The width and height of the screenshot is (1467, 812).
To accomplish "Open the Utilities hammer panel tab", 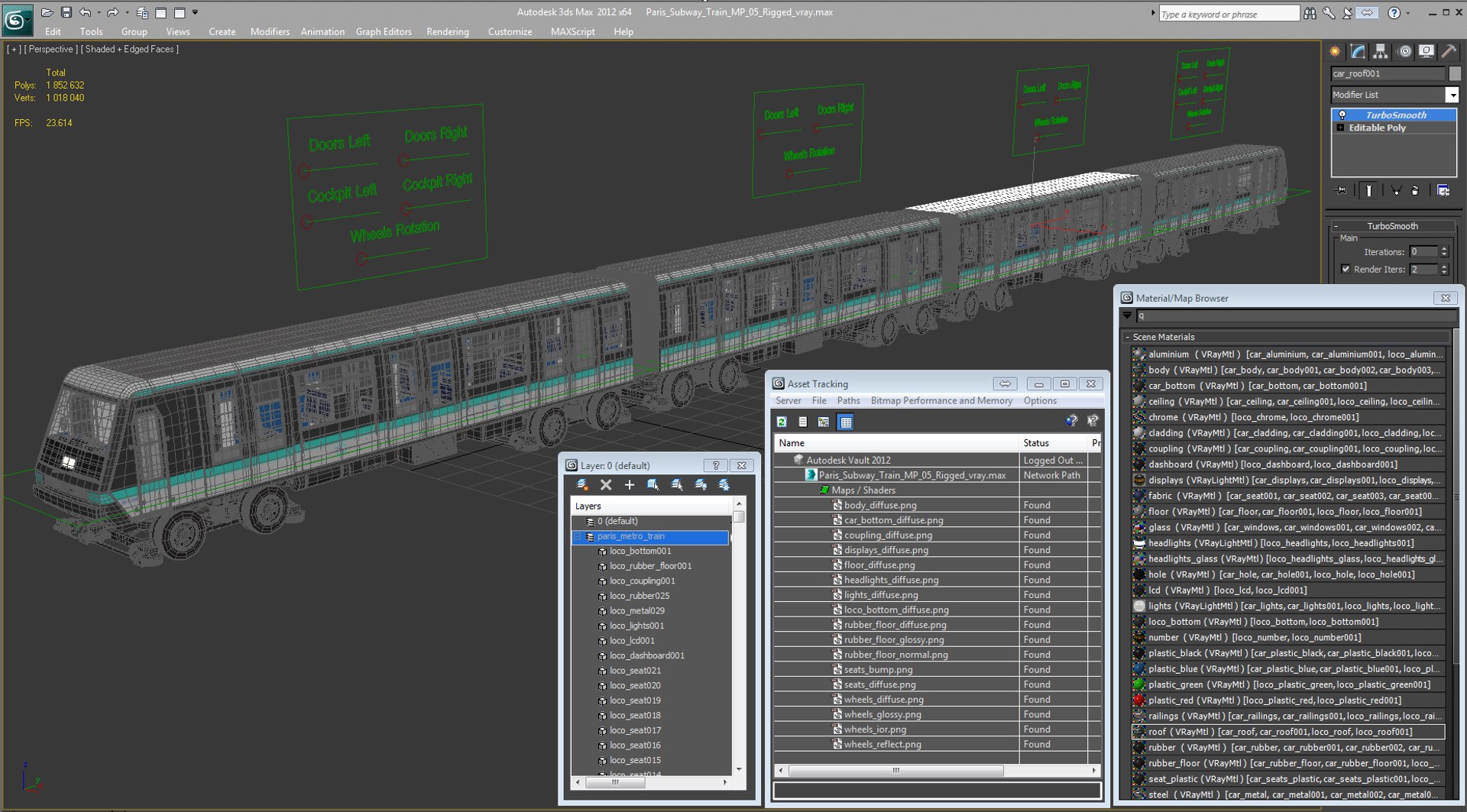I will (1449, 51).
